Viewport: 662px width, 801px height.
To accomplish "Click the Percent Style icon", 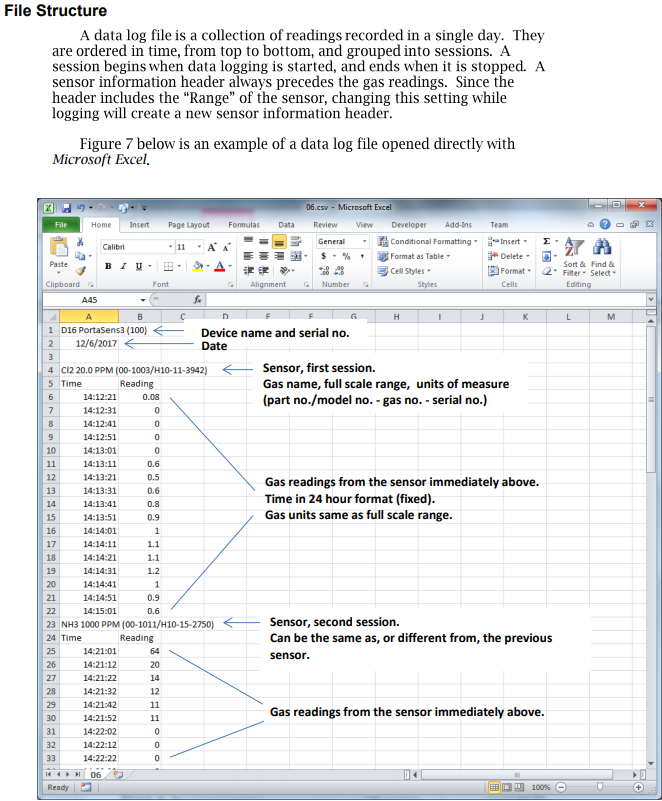I will [x=346, y=256].
